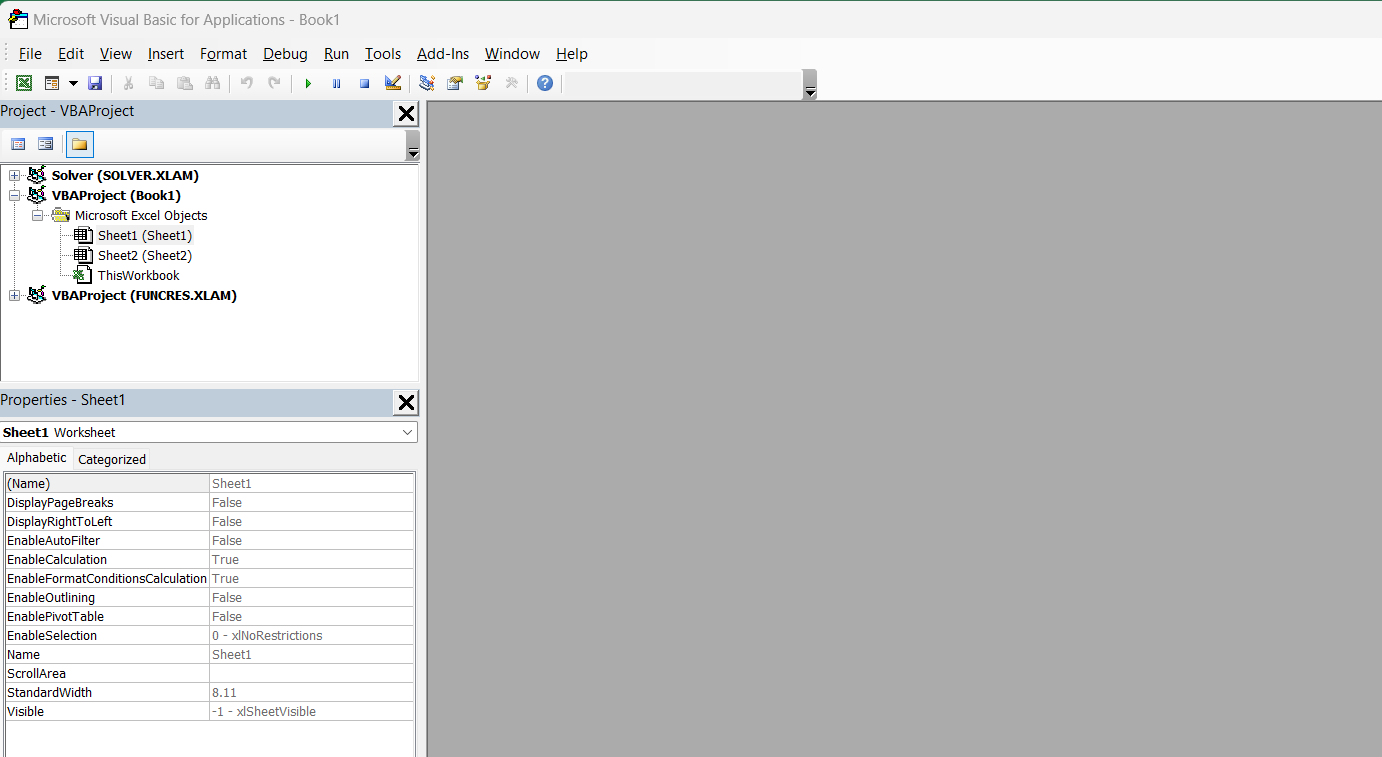Close the Properties - Sheet1 pane

pos(406,402)
